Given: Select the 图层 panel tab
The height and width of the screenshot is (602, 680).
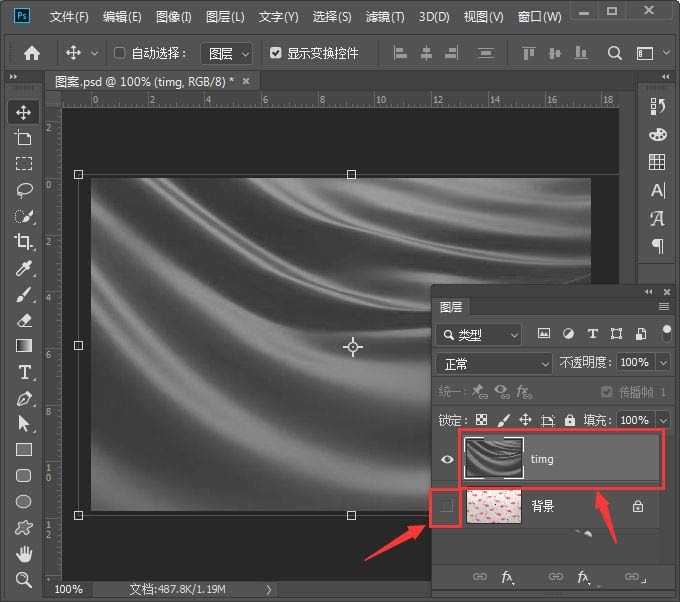Looking at the screenshot, I should tap(451, 307).
